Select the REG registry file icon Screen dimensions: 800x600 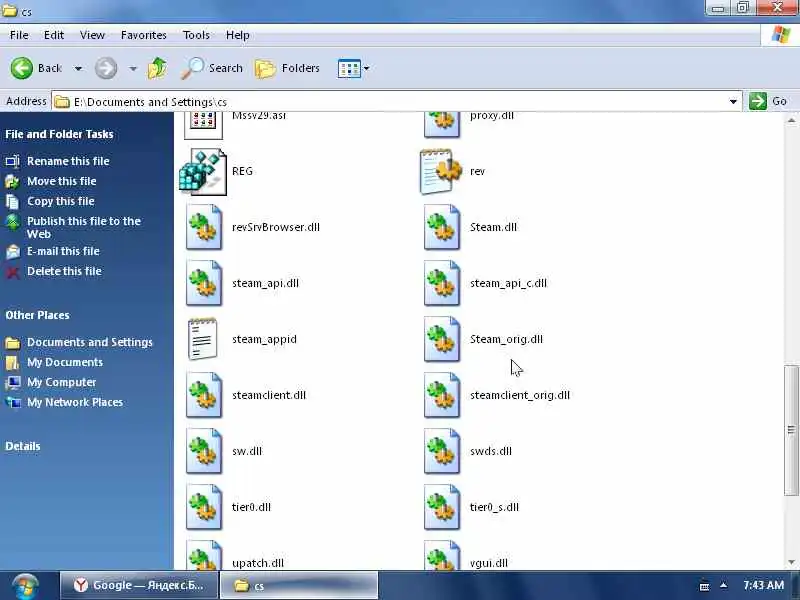(x=203, y=172)
